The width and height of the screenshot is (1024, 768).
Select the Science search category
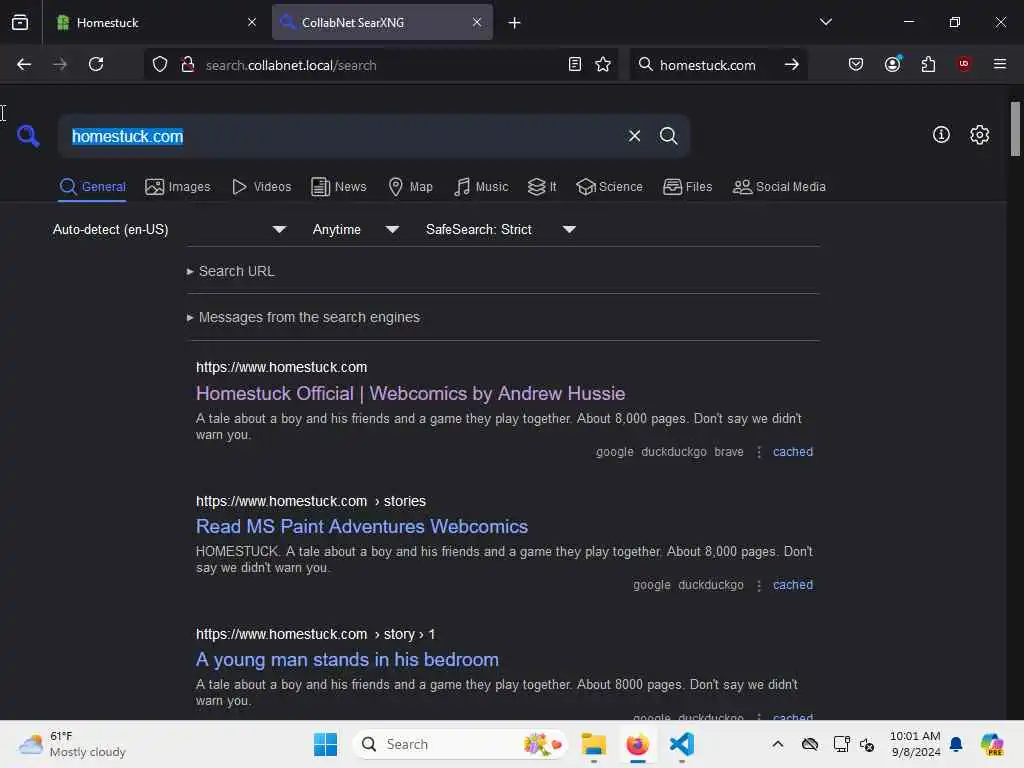[x=609, y=187]
